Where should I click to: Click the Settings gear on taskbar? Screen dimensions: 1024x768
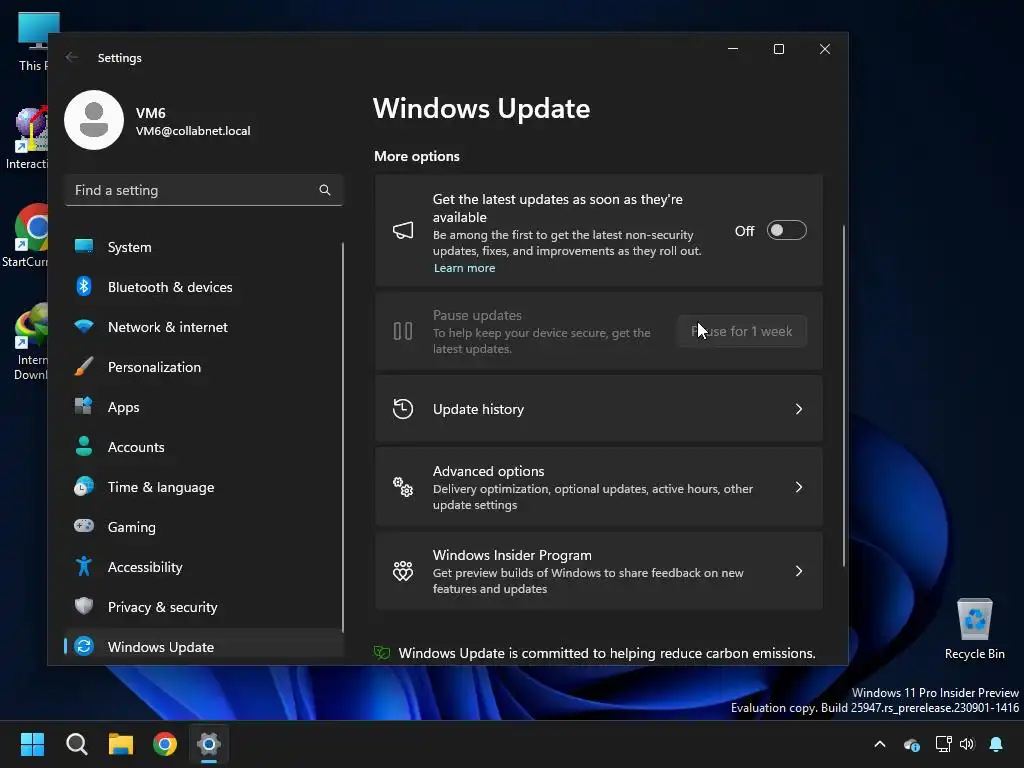tap(209, 744)
